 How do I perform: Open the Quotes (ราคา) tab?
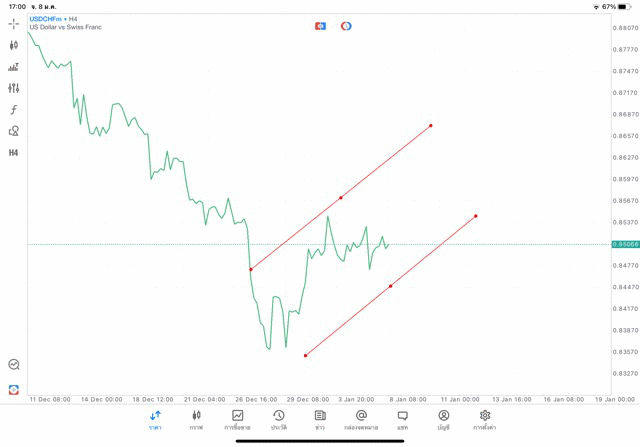(155, 419)
